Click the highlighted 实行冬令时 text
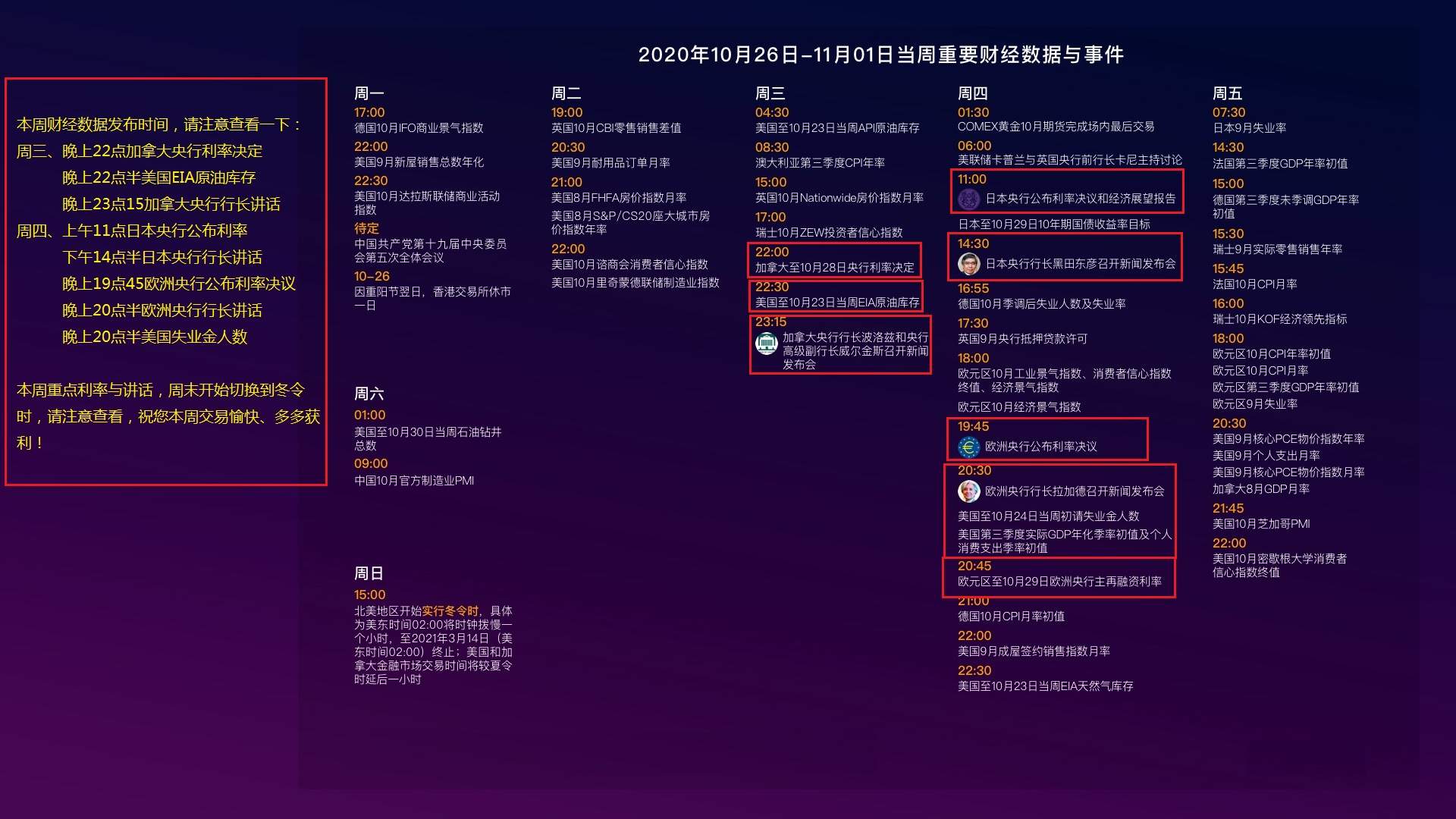This screenshot has height=819, width=1456. (x=450, y=611)
